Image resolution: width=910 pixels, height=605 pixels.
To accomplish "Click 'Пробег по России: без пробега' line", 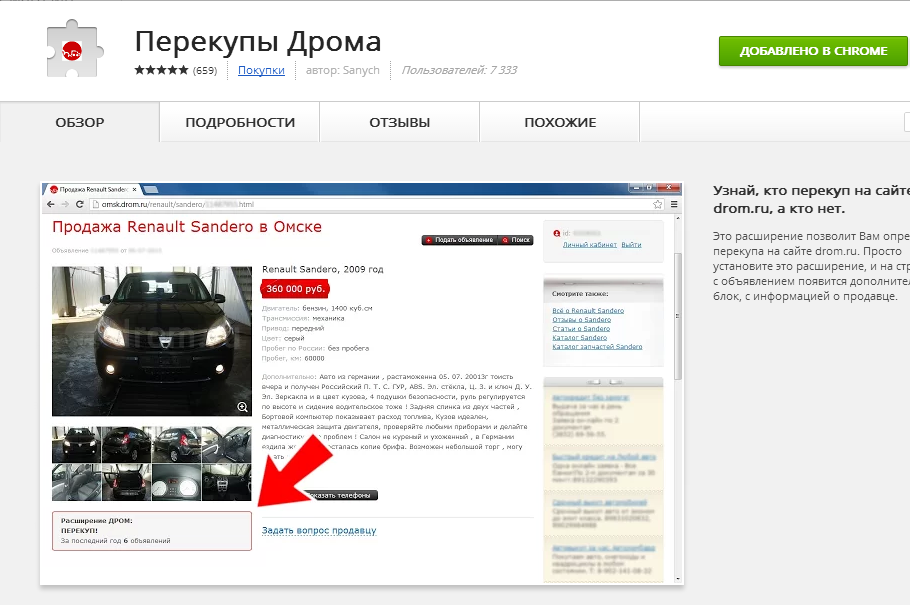I will (315, 348).
